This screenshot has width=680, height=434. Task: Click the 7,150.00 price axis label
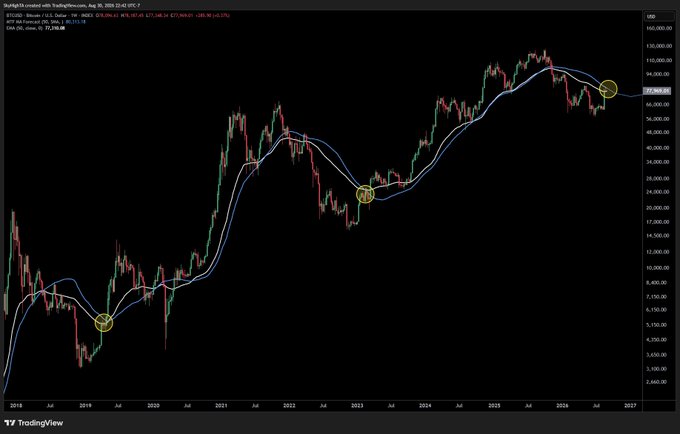(x=658, y=297)
